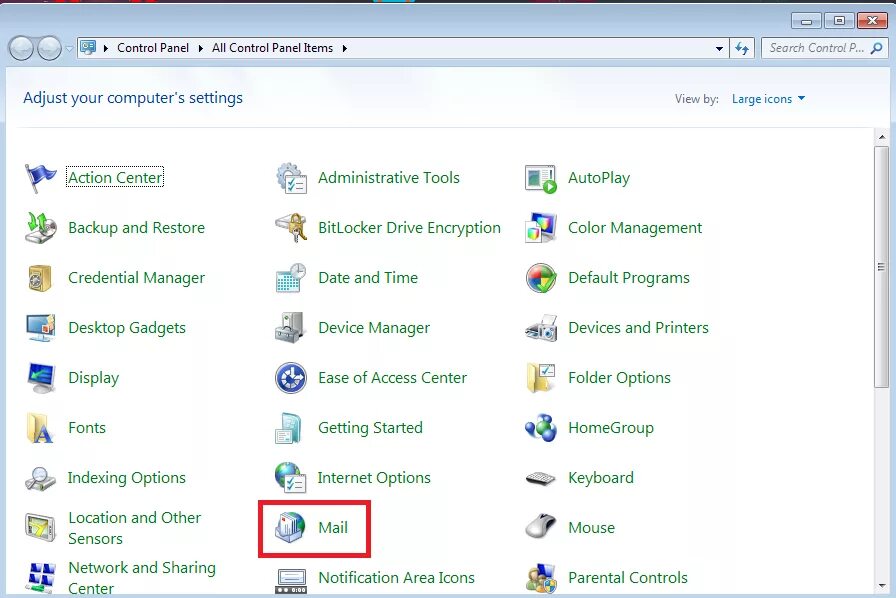
Task: Open the Notification Area Icons icon
Action: tap(291, 580)
